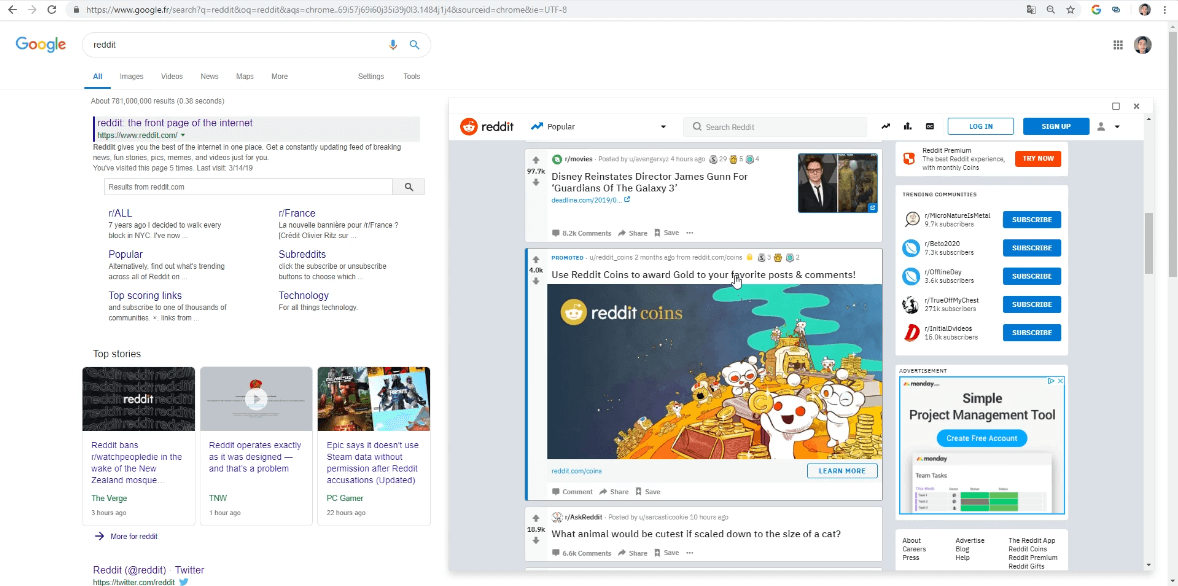The height and width of the screenshot is (586, 1178).
Task: Open 'reddit: the front page of the internet' result
Action: coord(175,122)
